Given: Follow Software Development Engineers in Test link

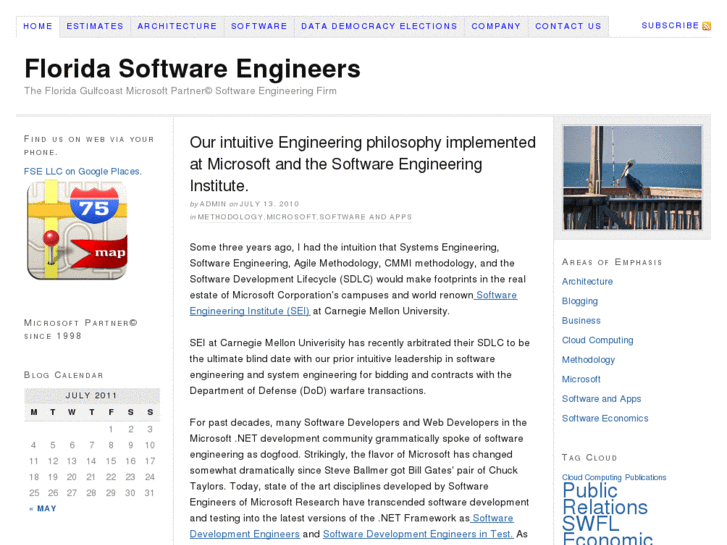Looking at the screenshot, I should (418, 534).
